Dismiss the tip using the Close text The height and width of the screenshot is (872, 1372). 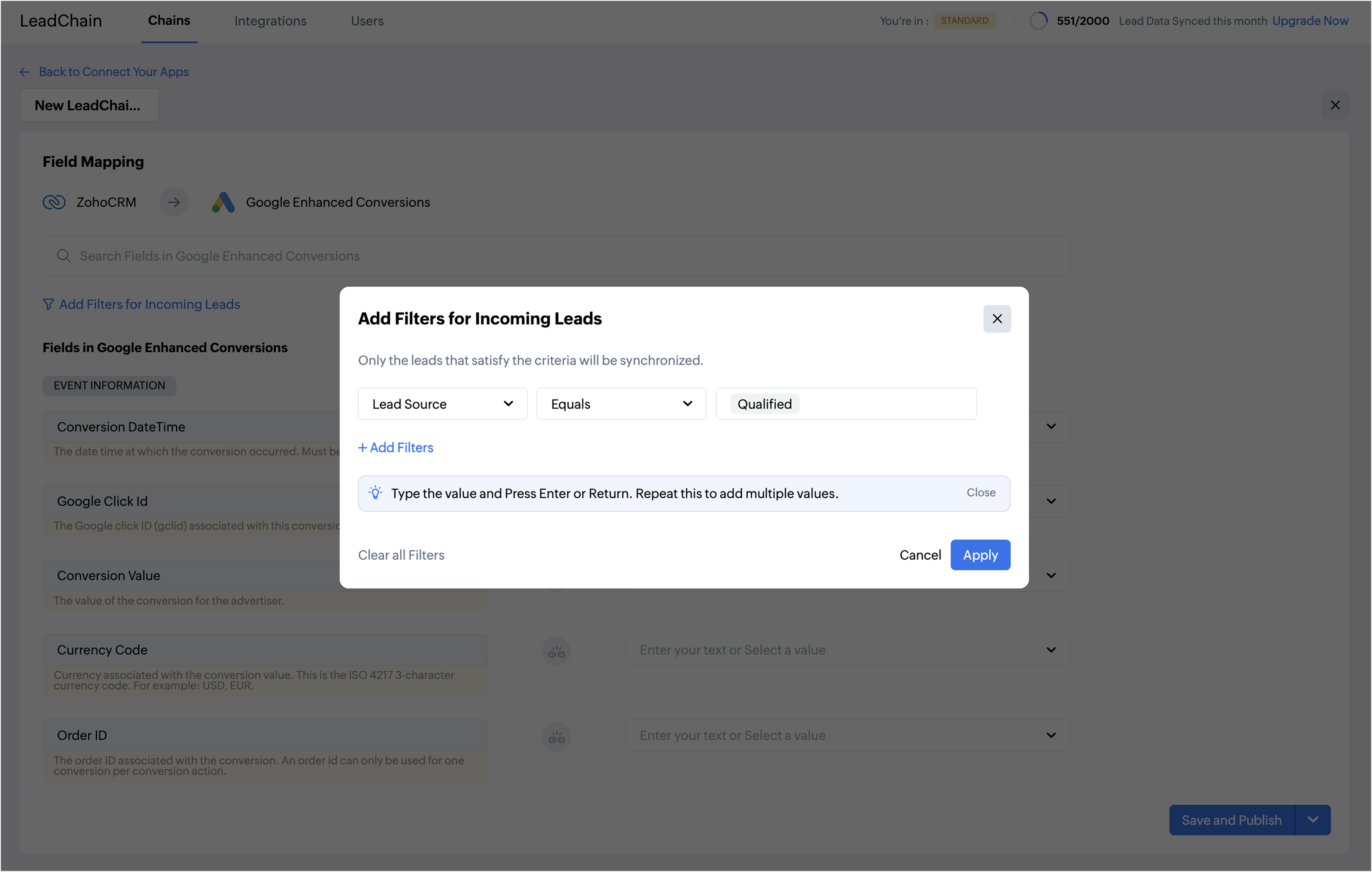981,493
